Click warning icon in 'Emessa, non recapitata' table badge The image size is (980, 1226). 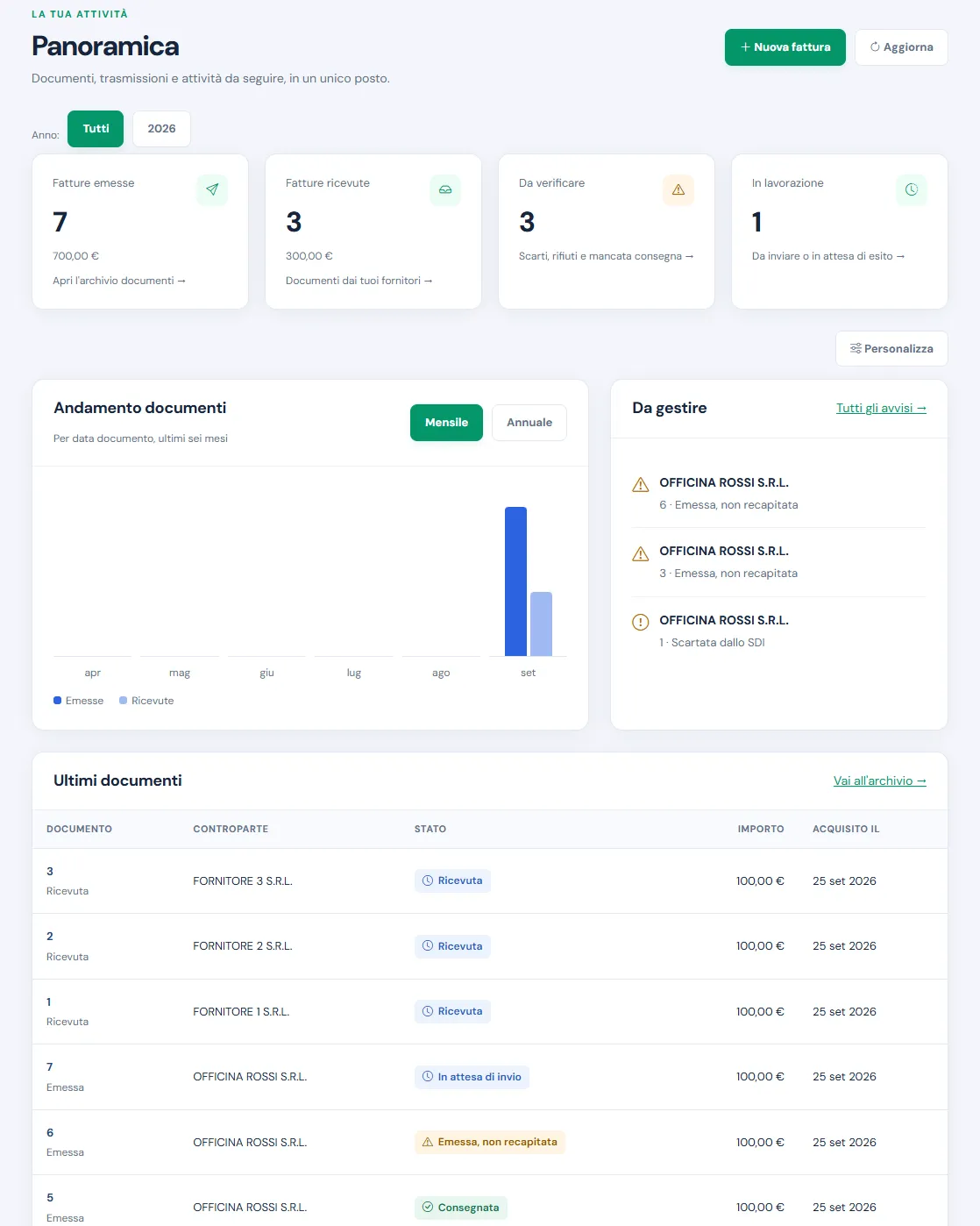click(428, 1142)
